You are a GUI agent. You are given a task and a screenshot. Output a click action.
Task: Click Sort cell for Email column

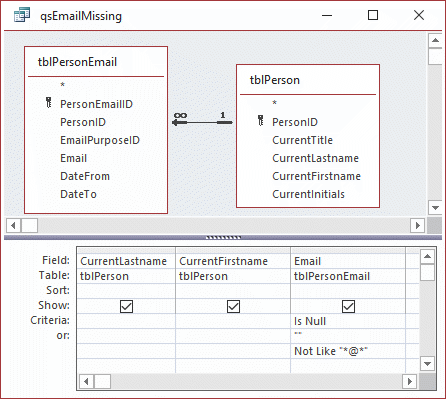[x=348, y=291]
